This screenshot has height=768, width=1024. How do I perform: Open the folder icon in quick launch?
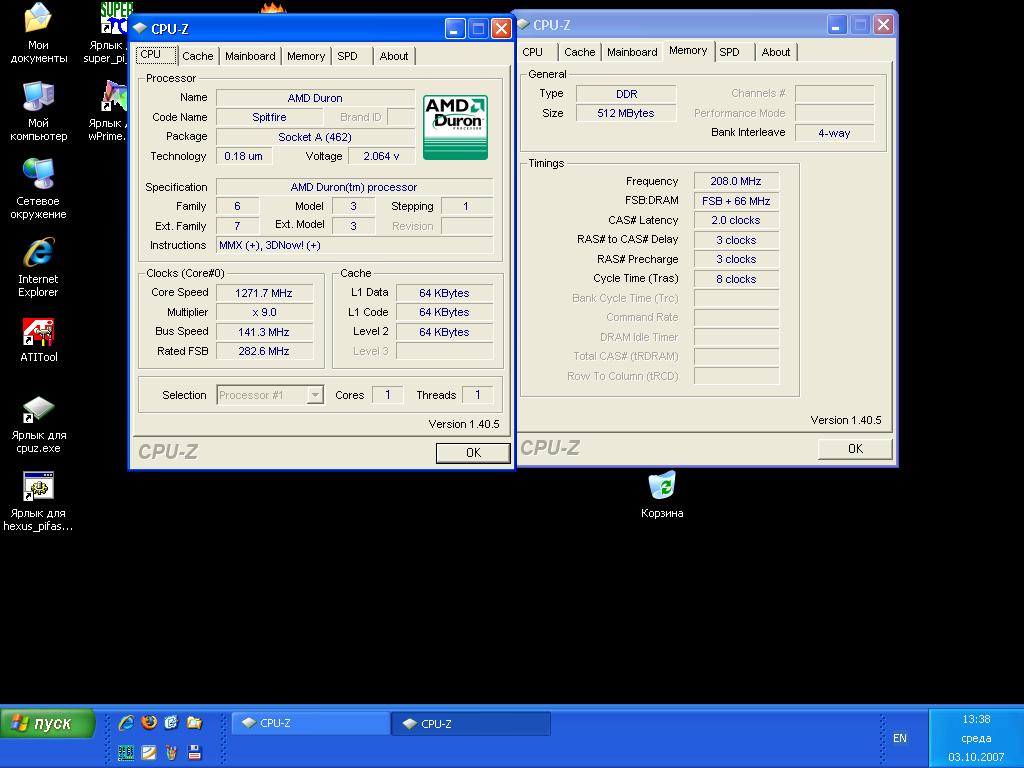click(x=194, y=722)
